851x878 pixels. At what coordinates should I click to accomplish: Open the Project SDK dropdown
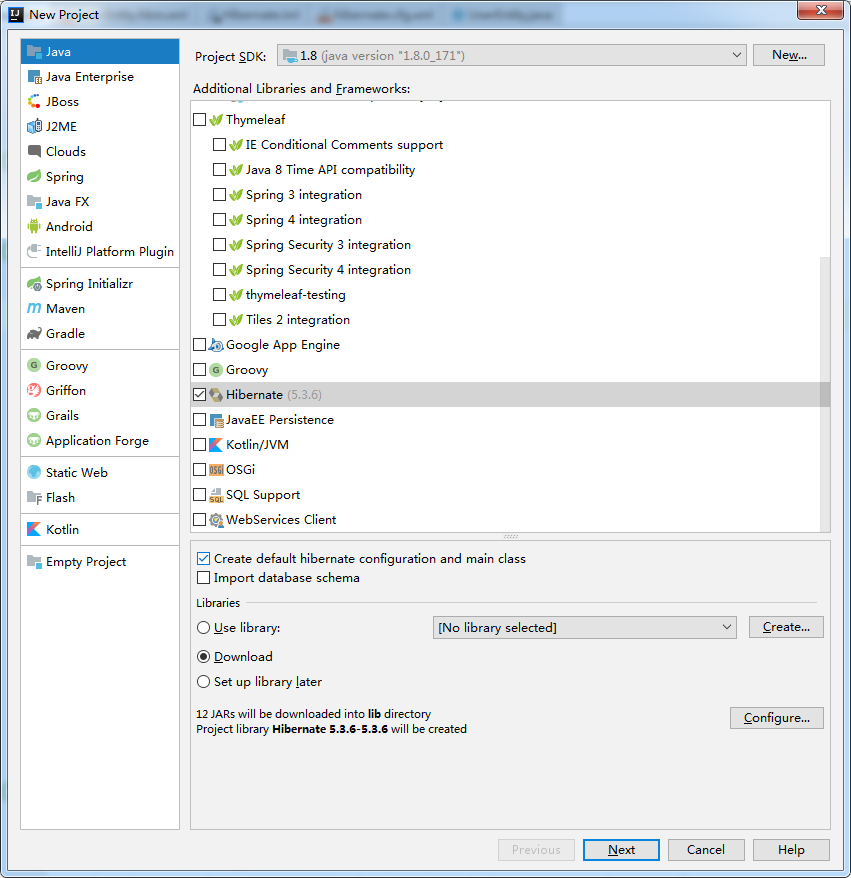(x=512, y=55)
